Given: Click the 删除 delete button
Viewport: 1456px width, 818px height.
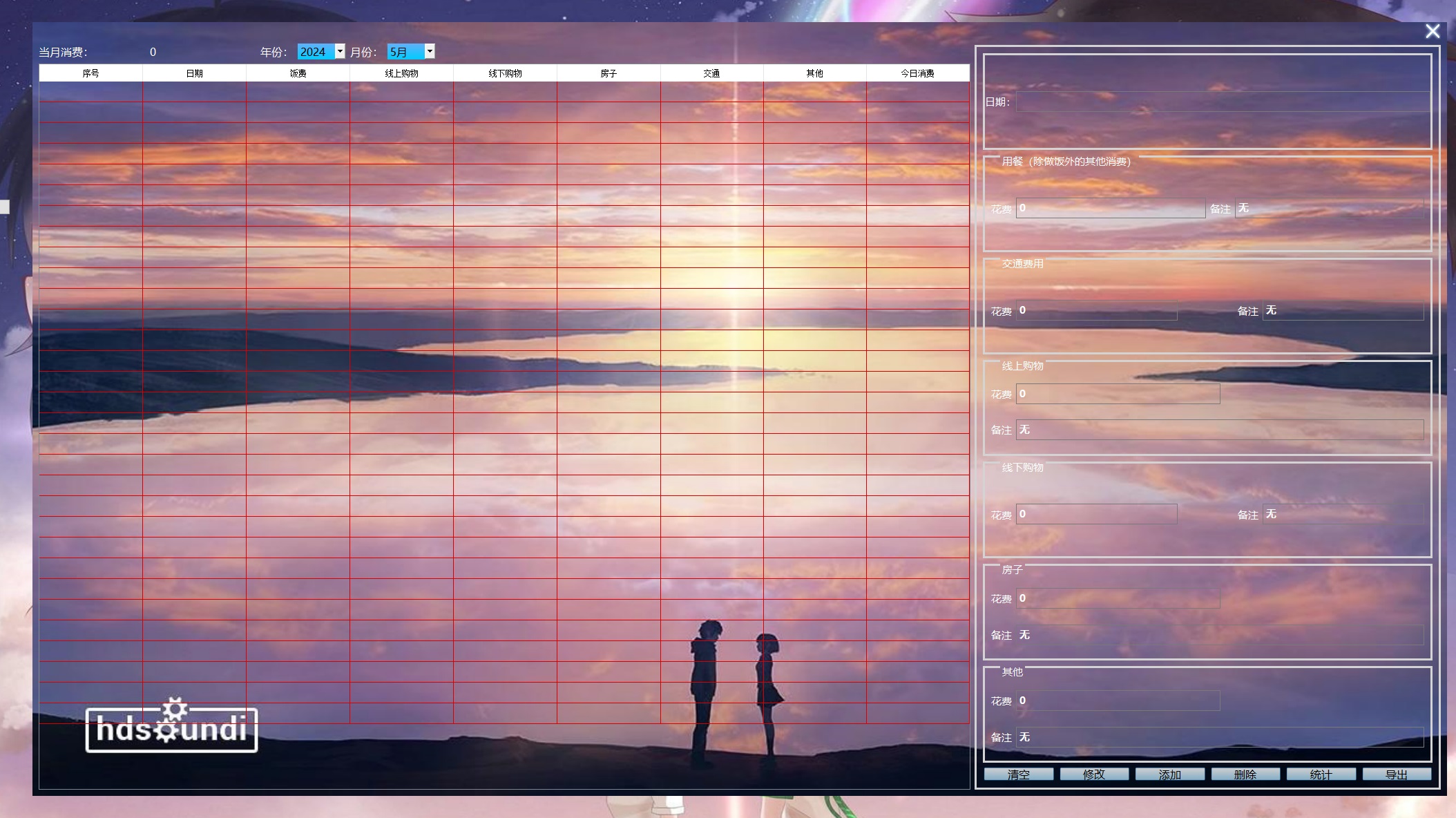Looking at the screenshot, I should coord(1245,774).
